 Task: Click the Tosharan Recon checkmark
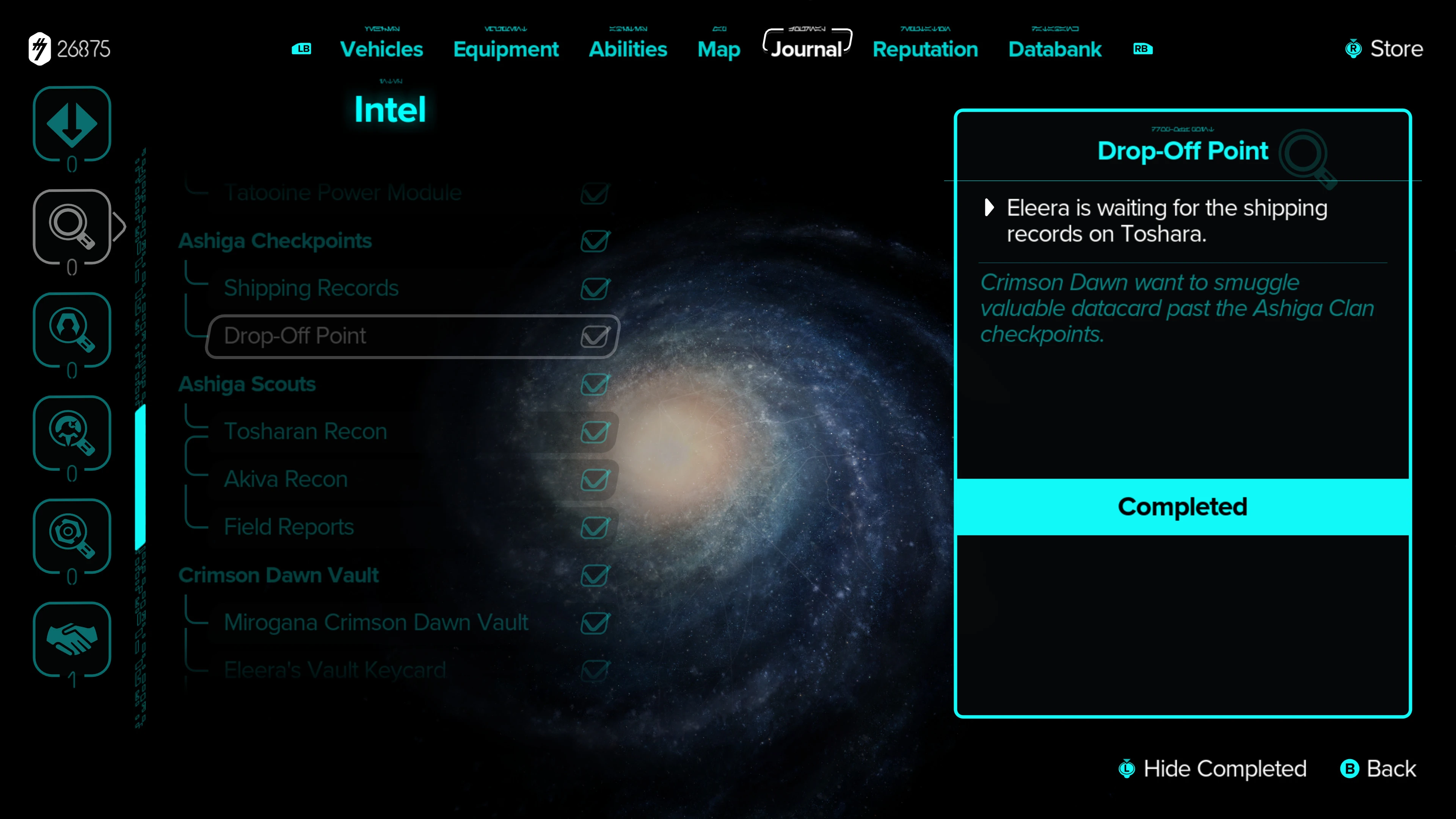595,432
